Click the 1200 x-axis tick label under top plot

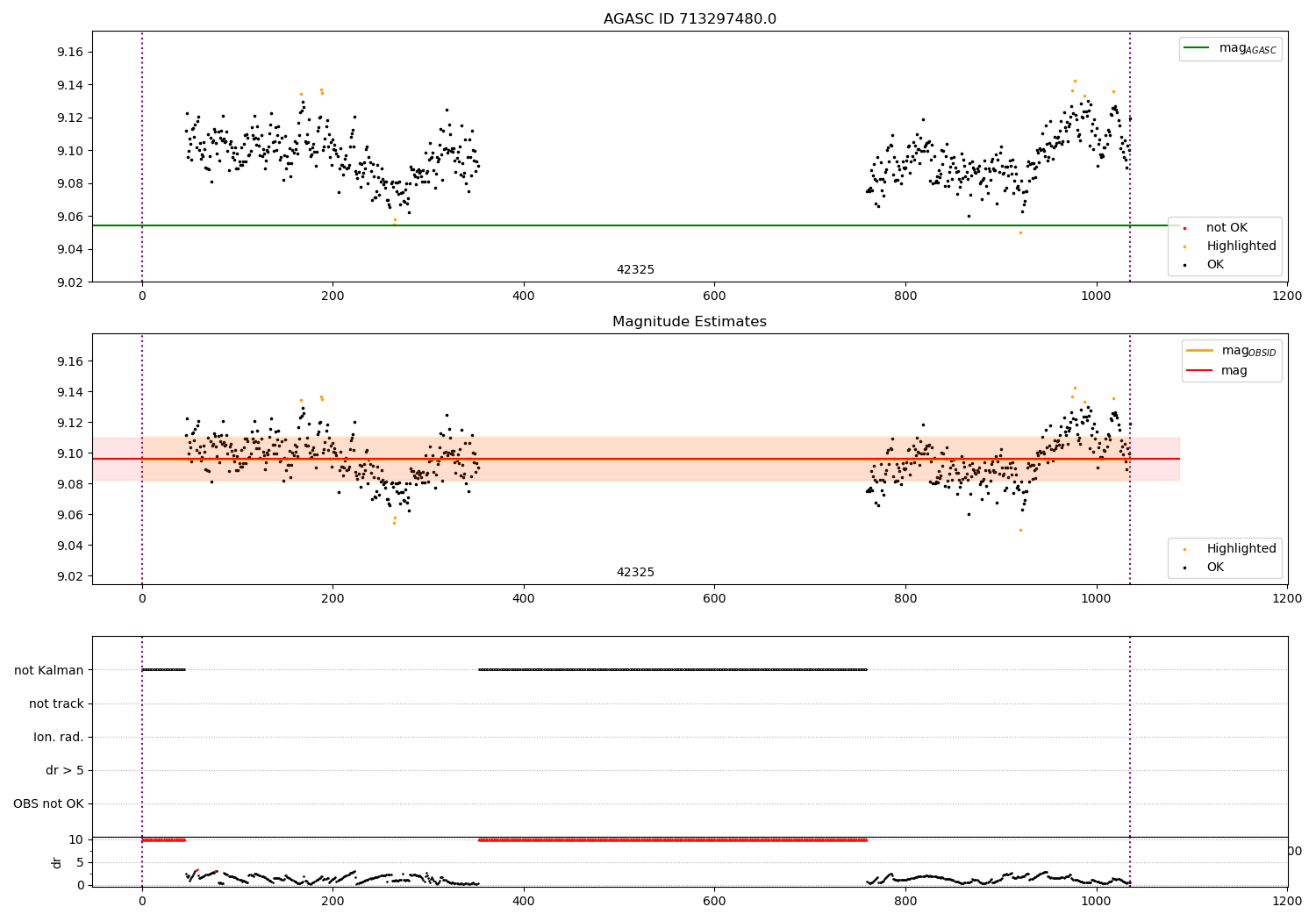1287,296
